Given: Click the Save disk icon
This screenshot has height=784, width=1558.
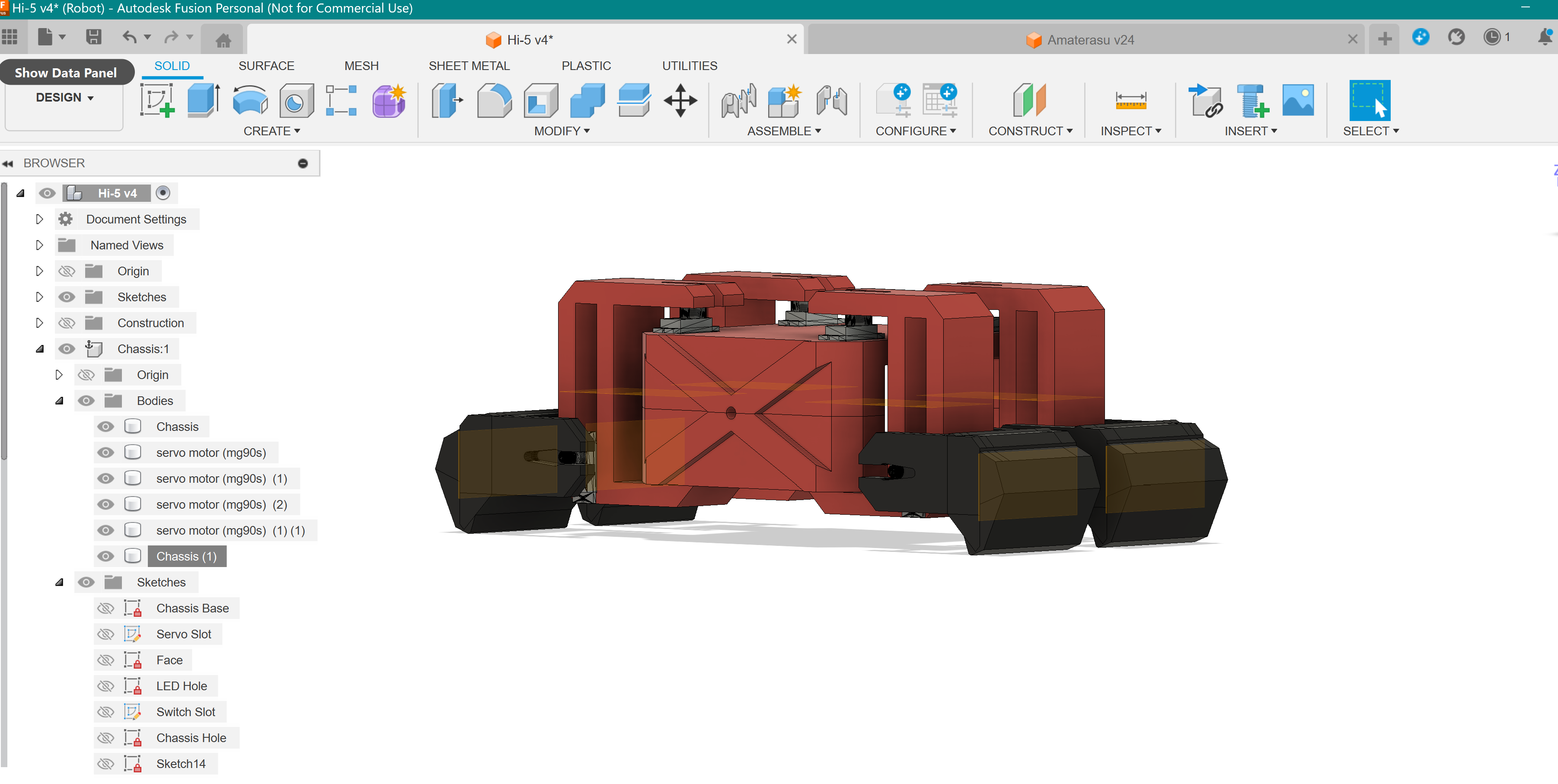Looking at the screenshot, I should (x=93, y=38).
